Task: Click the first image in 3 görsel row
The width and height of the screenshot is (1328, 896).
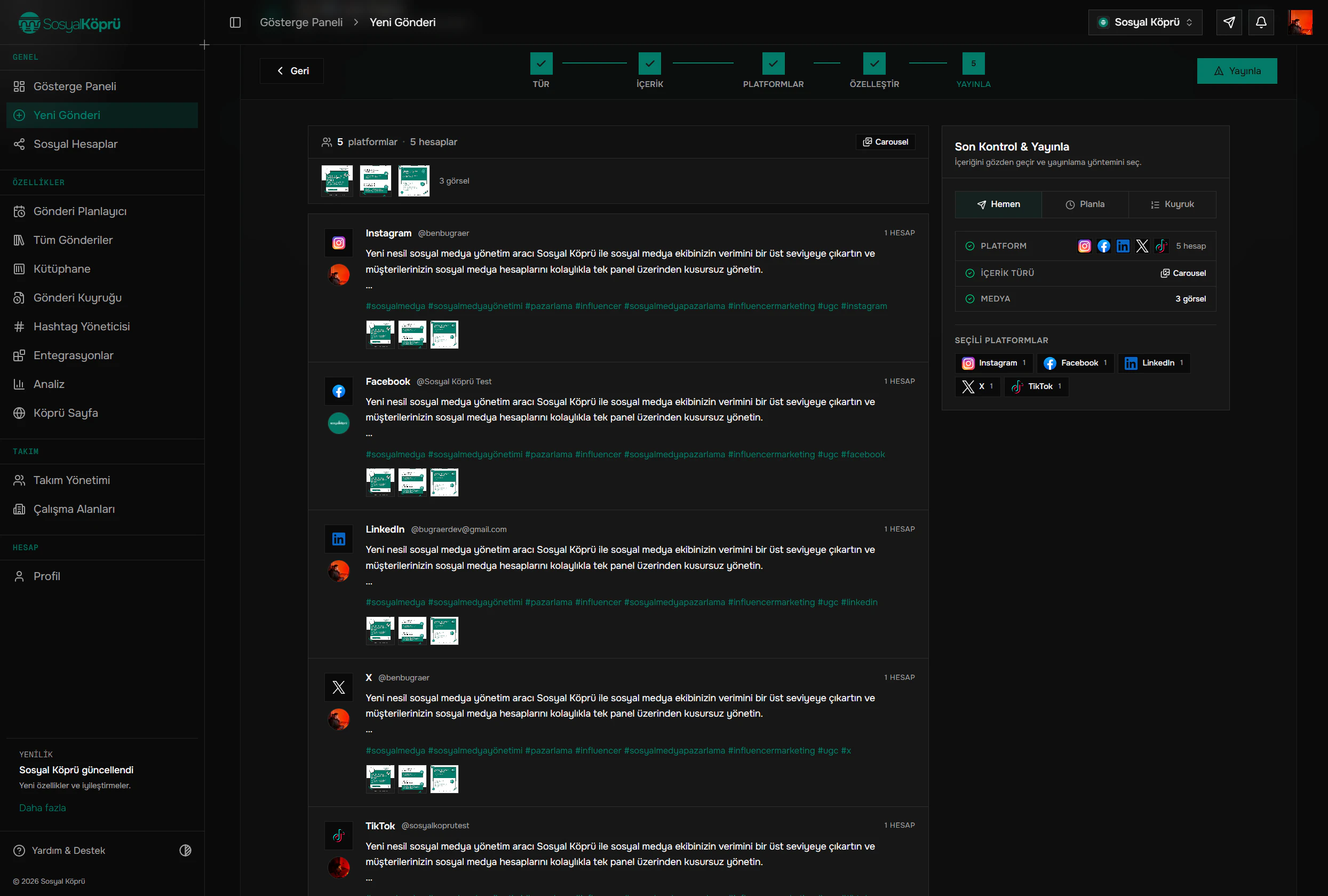Action: coord(337,181)
